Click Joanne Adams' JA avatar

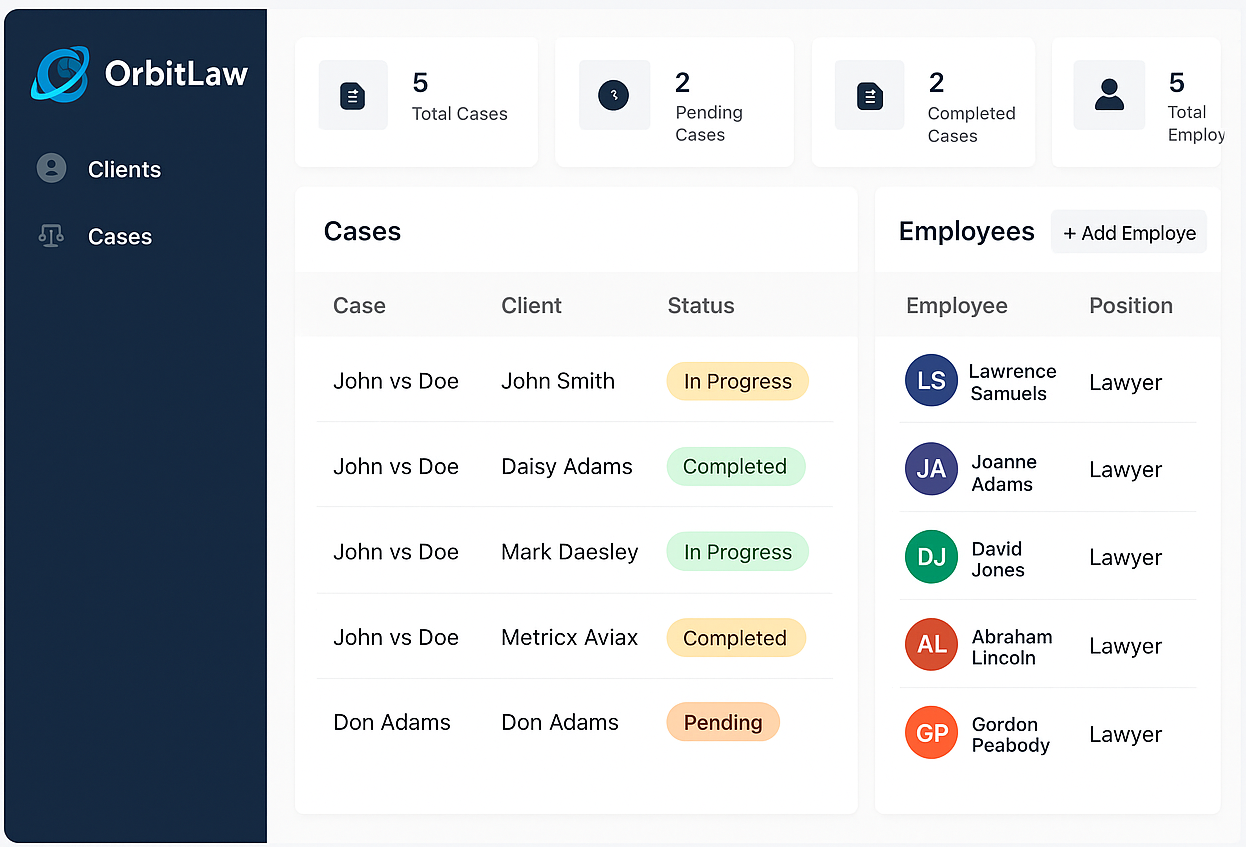coord(930,469)
